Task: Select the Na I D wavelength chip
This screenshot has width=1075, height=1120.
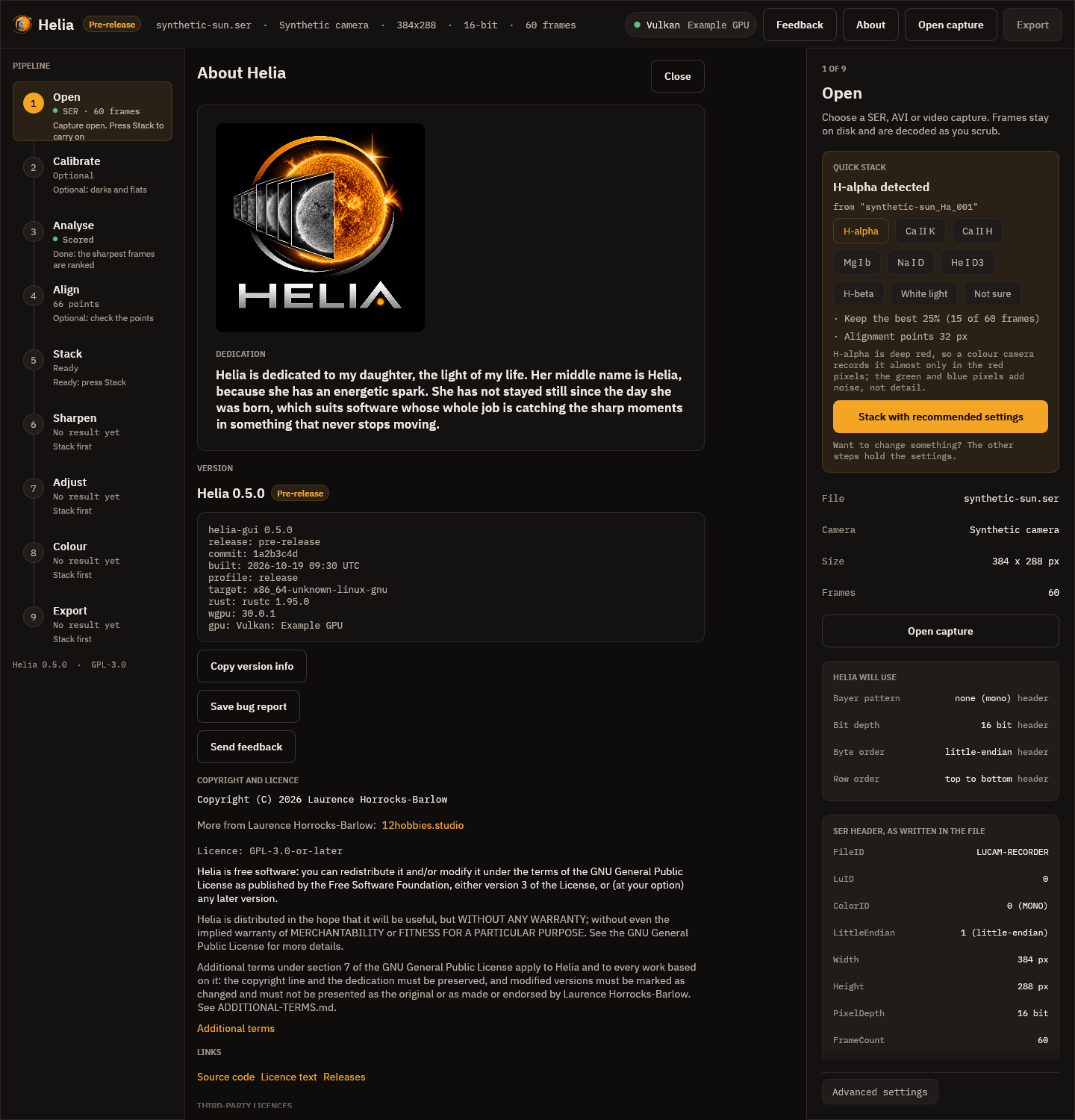Action: pos(911,263)
